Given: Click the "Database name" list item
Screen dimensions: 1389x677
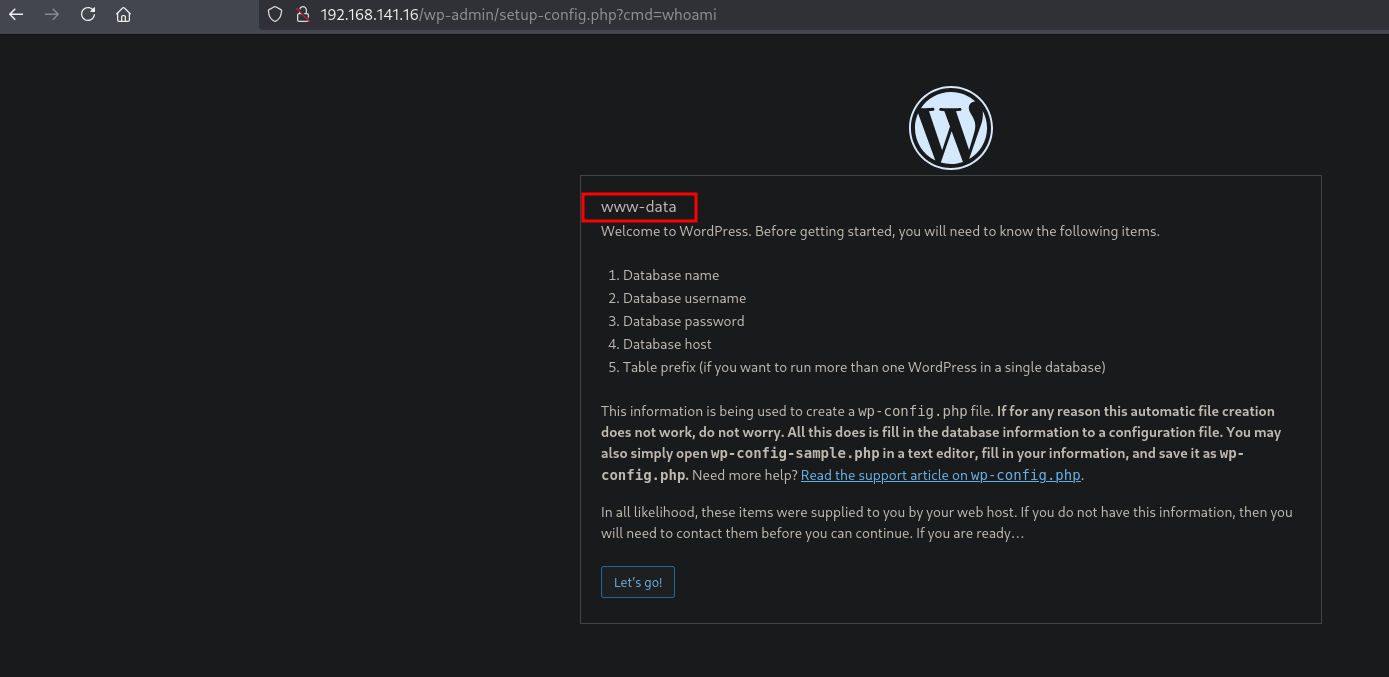Looking at the screenshot, I should [x=670, y=275].
